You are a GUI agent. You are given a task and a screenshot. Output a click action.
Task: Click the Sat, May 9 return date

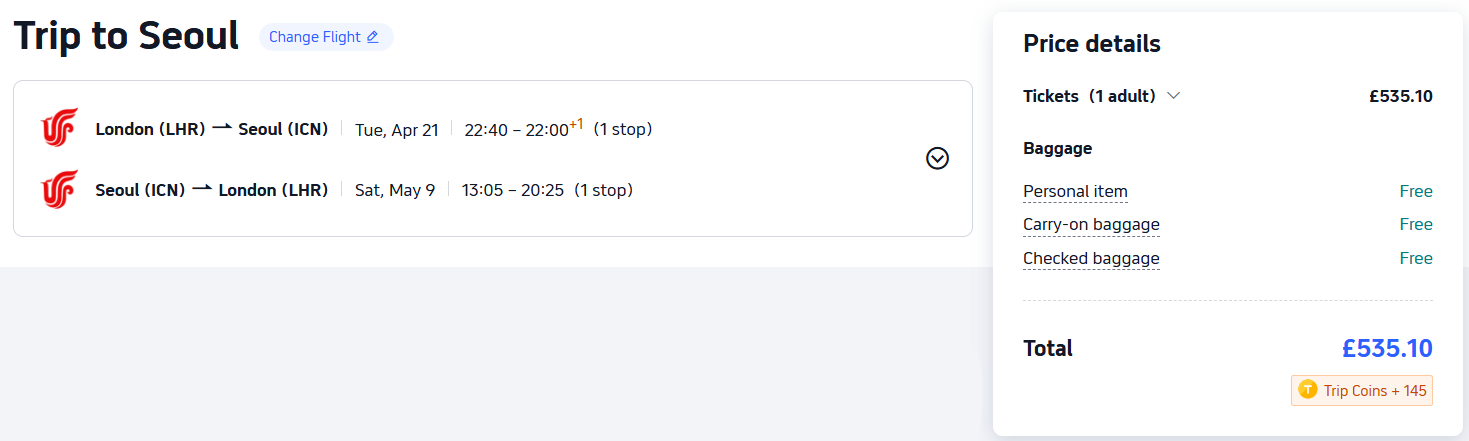click(395, 190)
